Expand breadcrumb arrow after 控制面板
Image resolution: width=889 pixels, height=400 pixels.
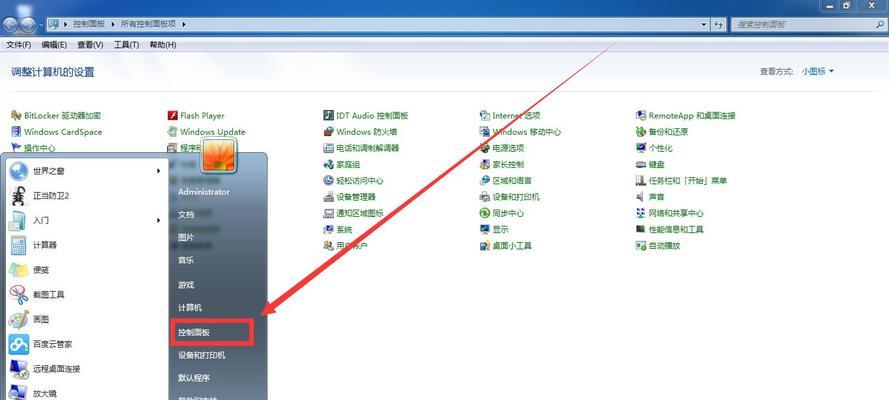[113, 24]
